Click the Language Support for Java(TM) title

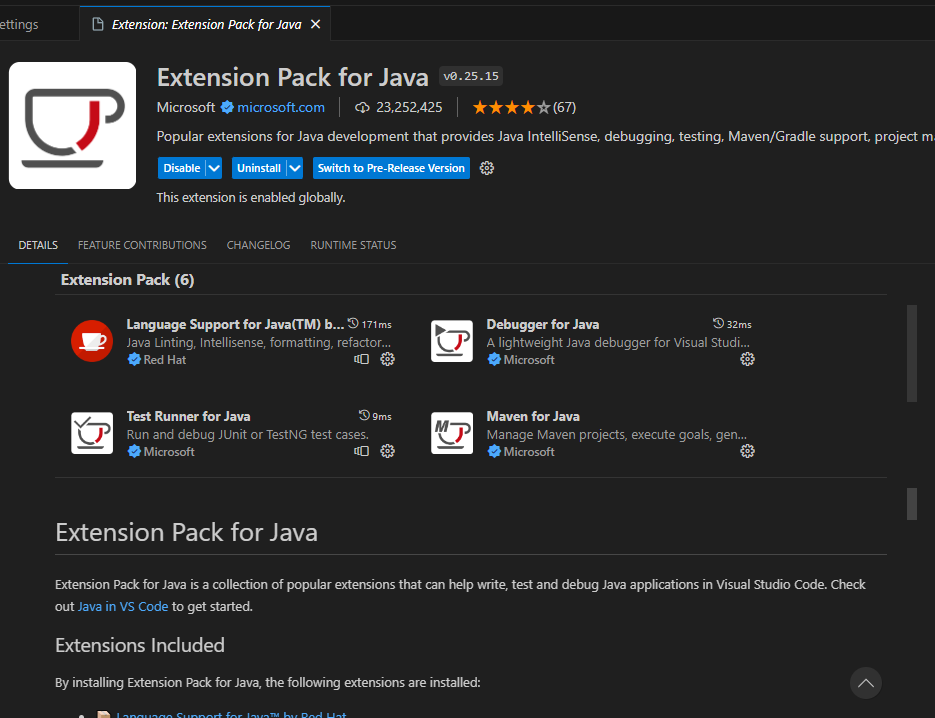(235, 324)
